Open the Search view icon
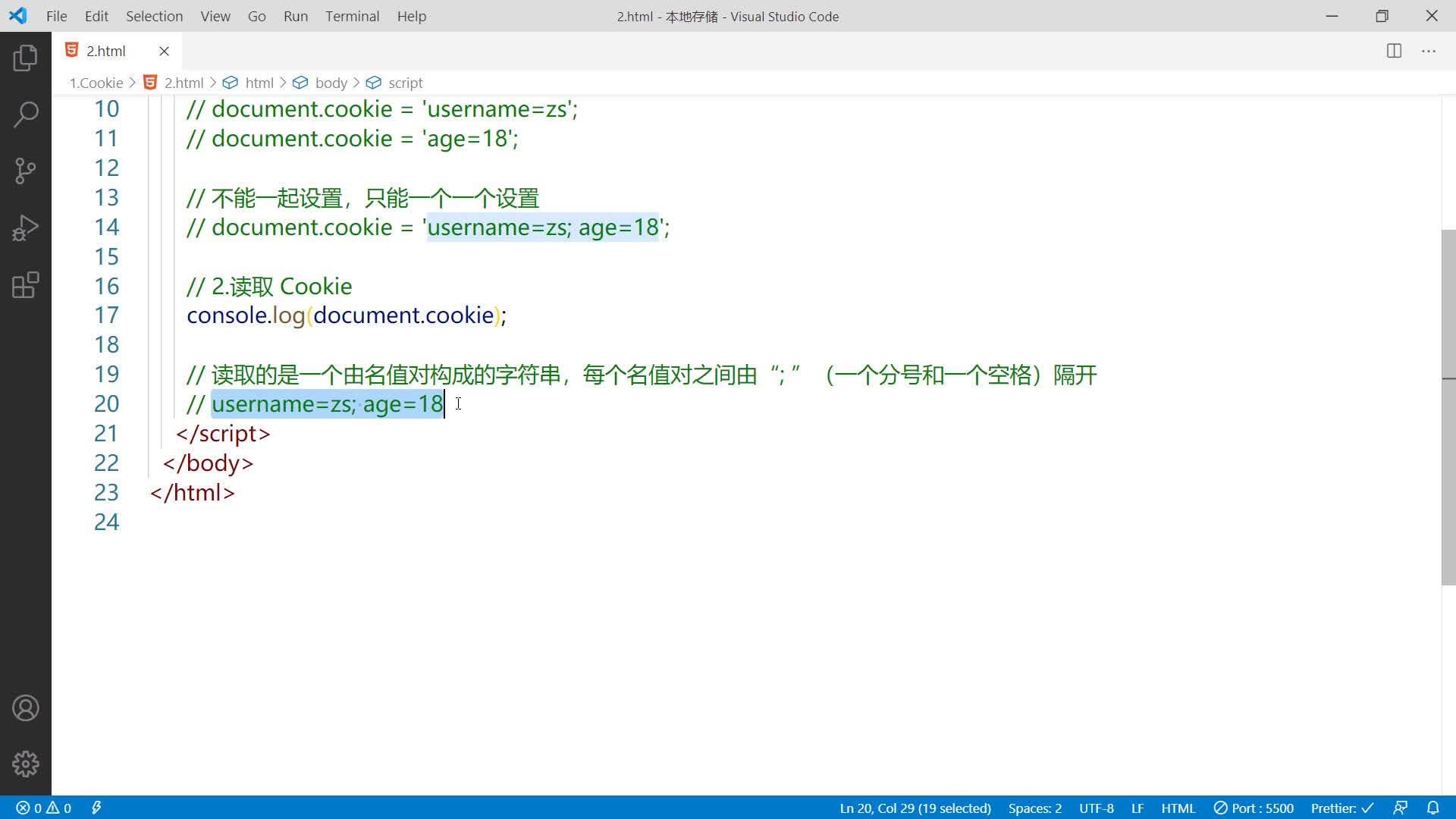The image size is (1456, 819). [x=25, y=115]
